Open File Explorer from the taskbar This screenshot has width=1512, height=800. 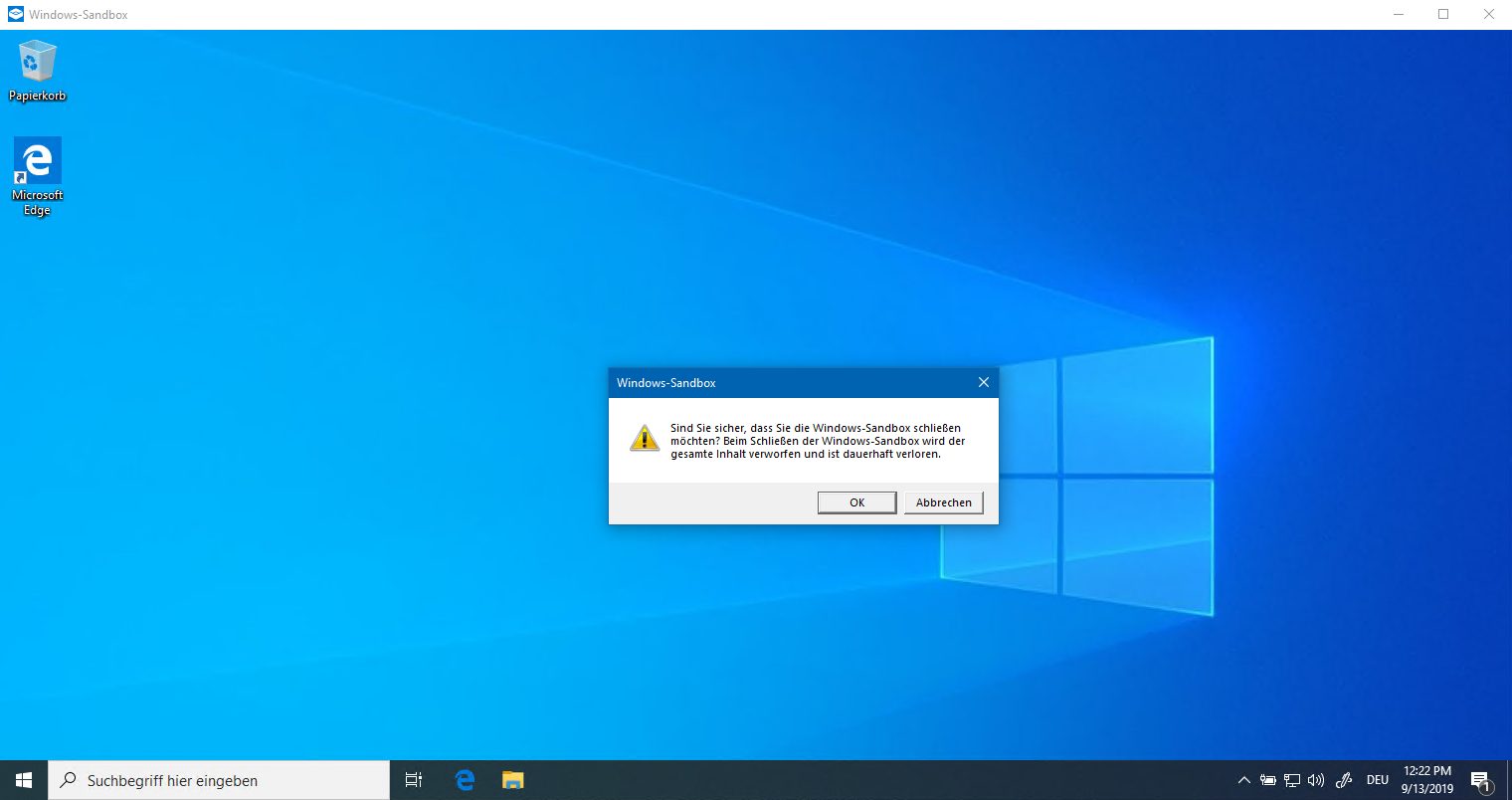pos(512,780)
